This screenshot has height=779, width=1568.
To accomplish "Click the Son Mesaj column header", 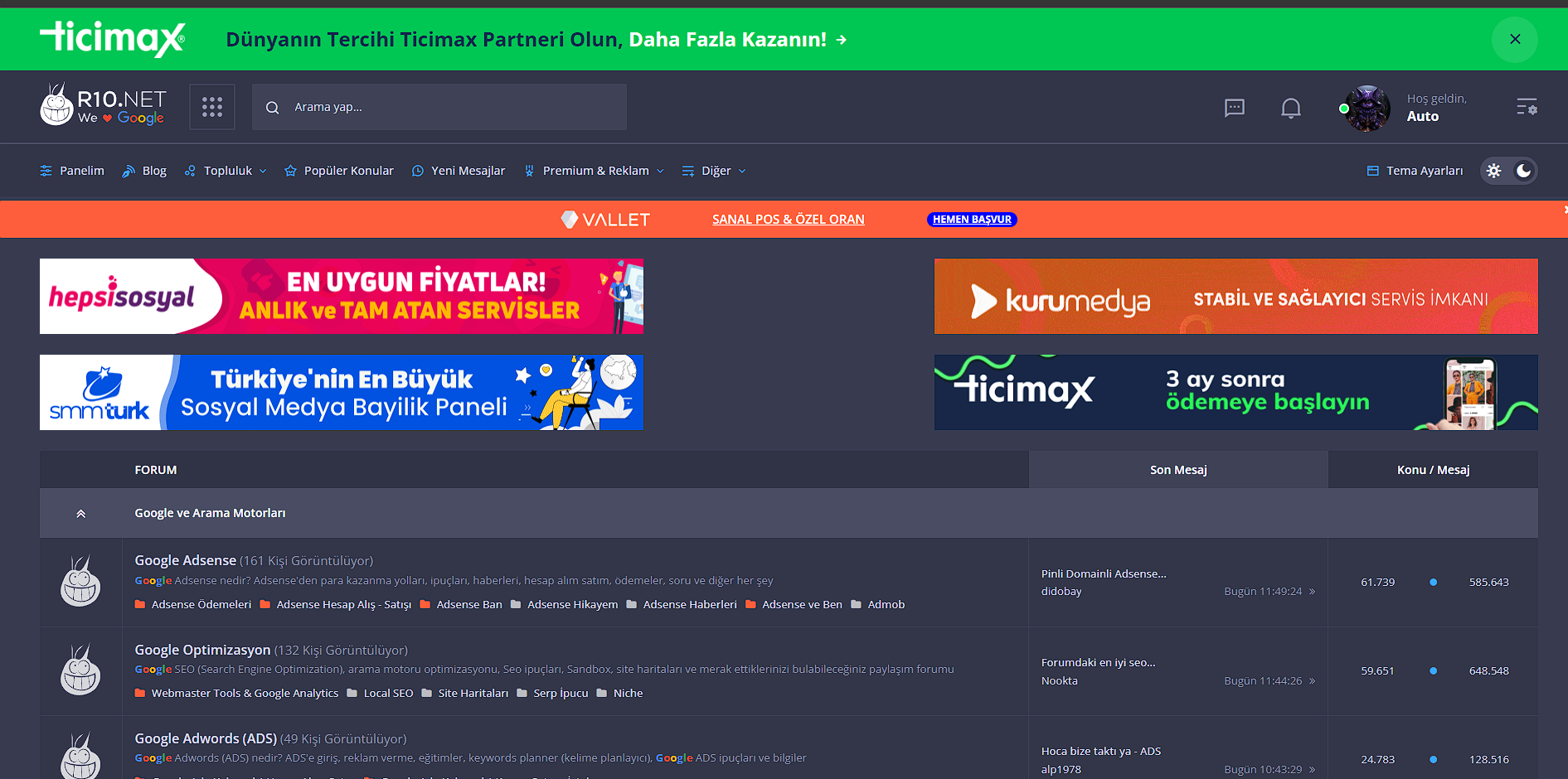I will pos(1178,470).
